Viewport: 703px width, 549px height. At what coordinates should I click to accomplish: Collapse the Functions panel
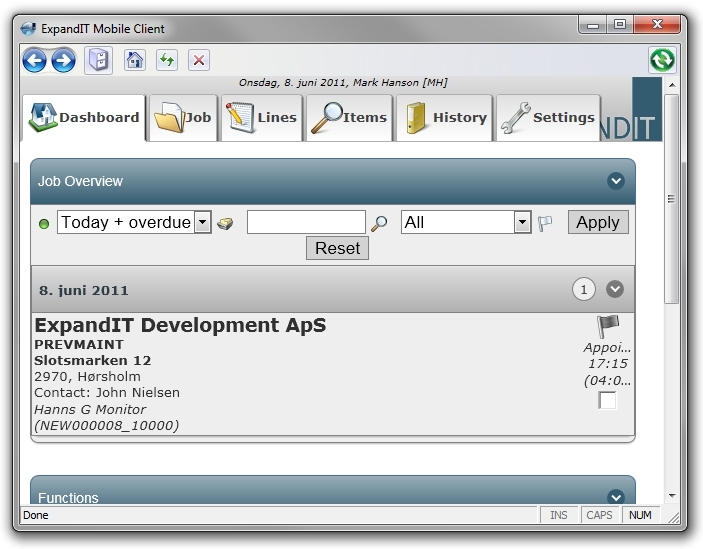point(616,497)
